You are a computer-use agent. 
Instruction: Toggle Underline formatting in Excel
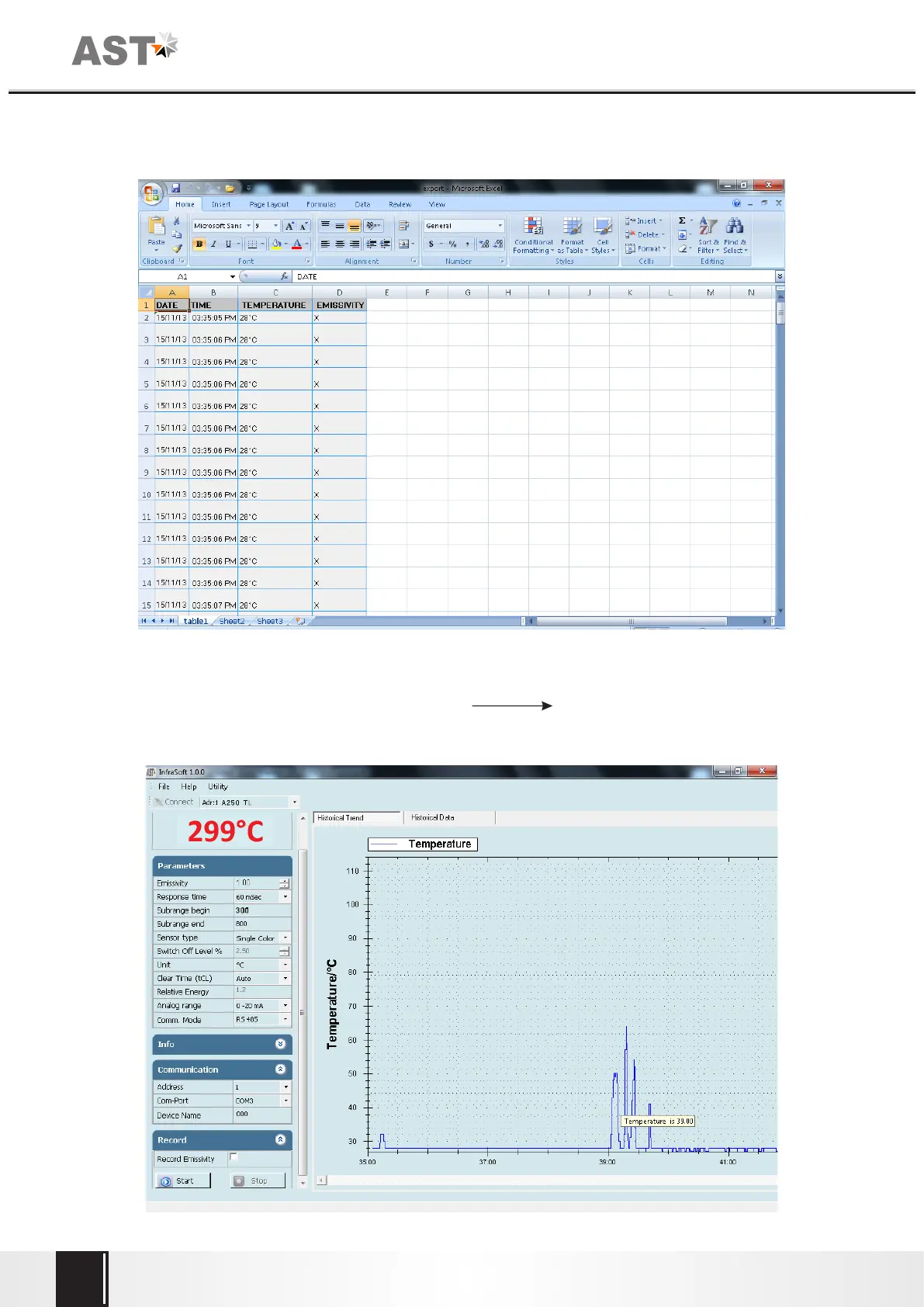tap(228, 244)
